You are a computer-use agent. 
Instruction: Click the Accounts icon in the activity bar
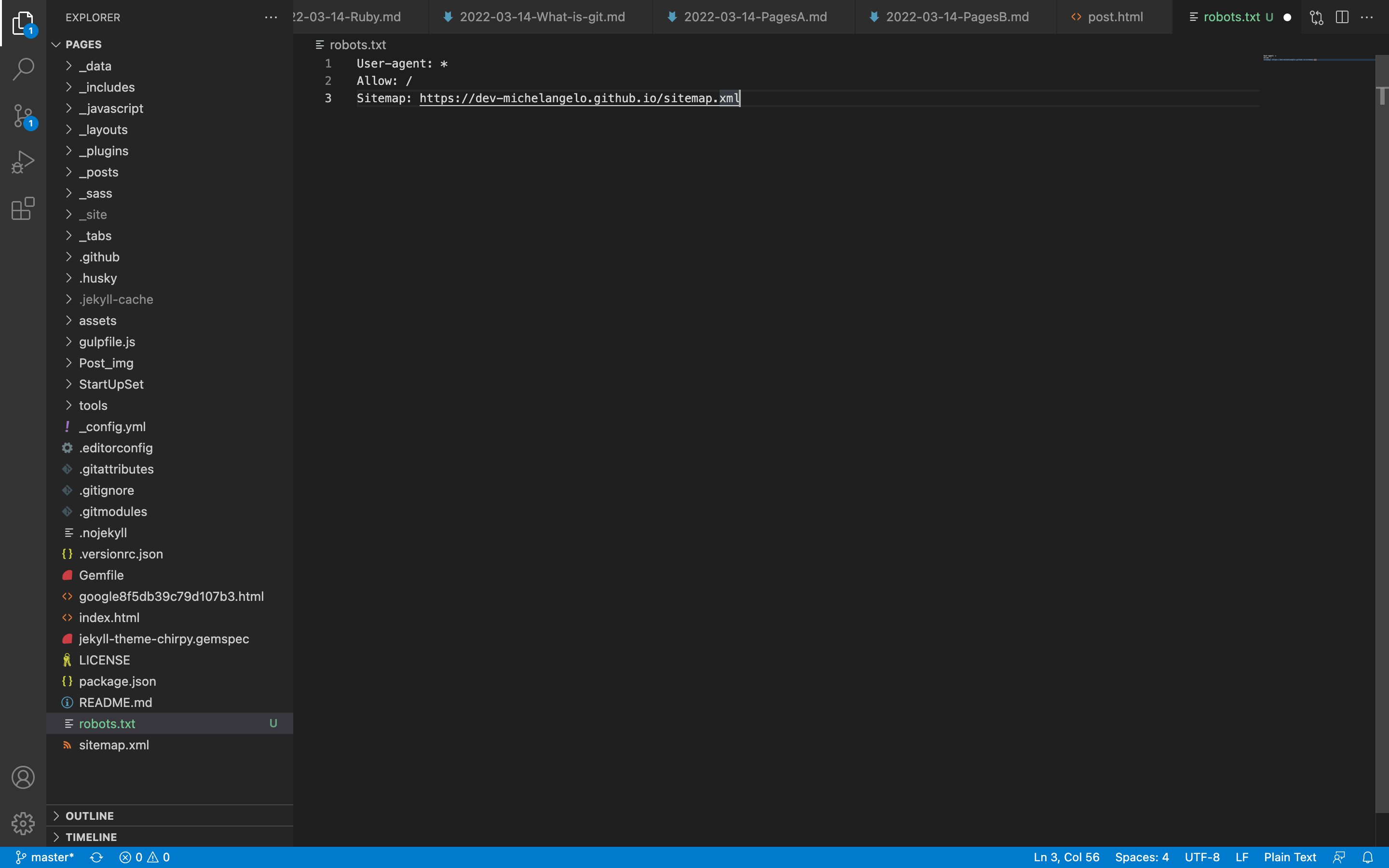[22, 777]
